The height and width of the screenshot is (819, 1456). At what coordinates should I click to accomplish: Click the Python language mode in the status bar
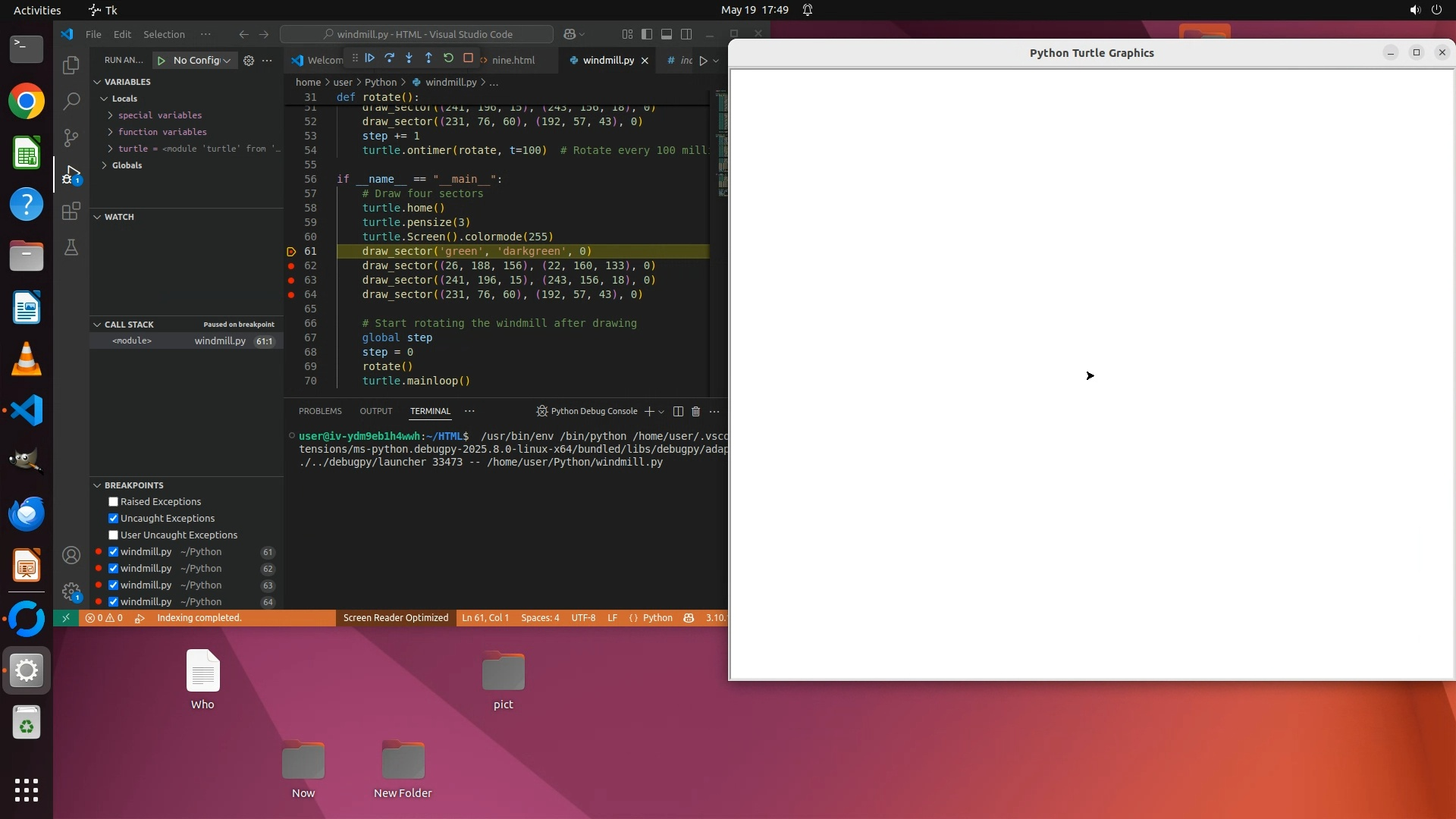click(x=657, y=618)
